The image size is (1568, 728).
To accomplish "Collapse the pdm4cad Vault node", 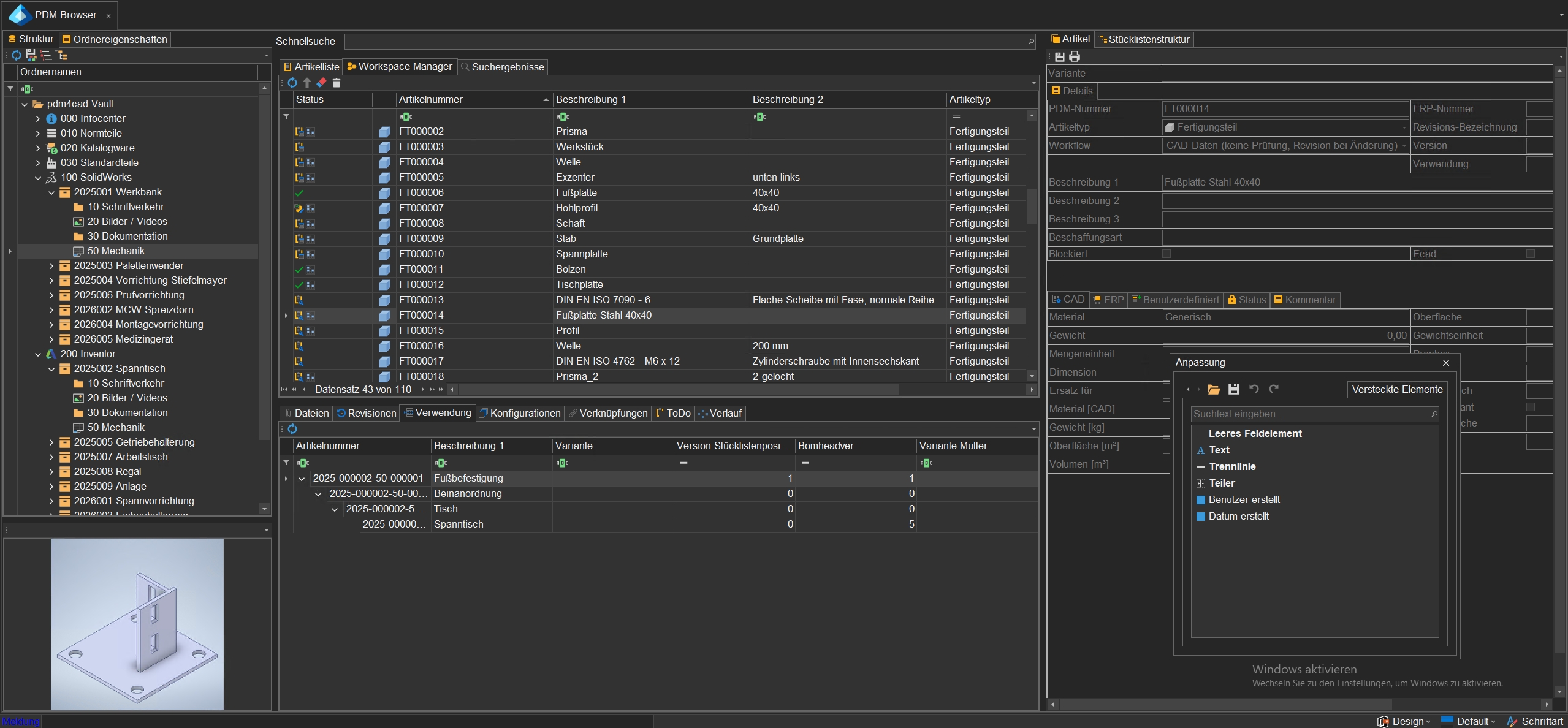I will [25, 104].
